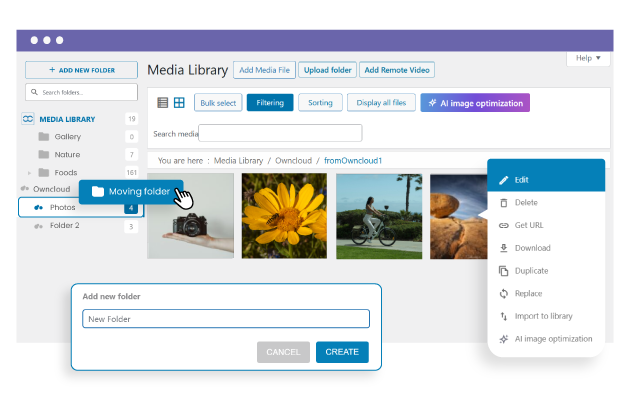Click the CANCEL button in dialog
This screenshot has height=400, width=630.
pos(283,352)
